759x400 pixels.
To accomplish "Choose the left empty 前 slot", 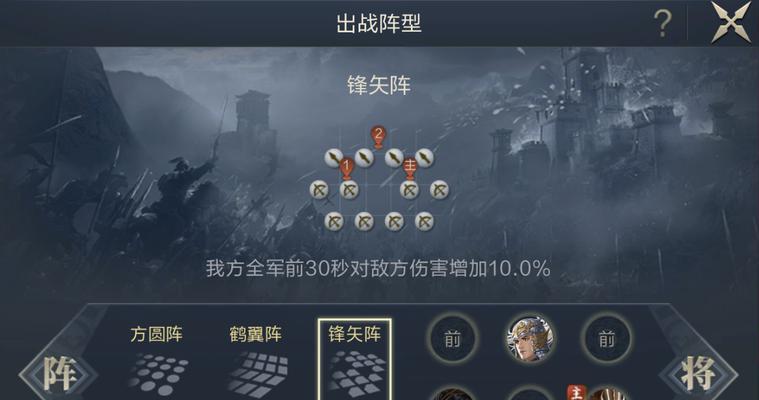I will tap(453, 338).
